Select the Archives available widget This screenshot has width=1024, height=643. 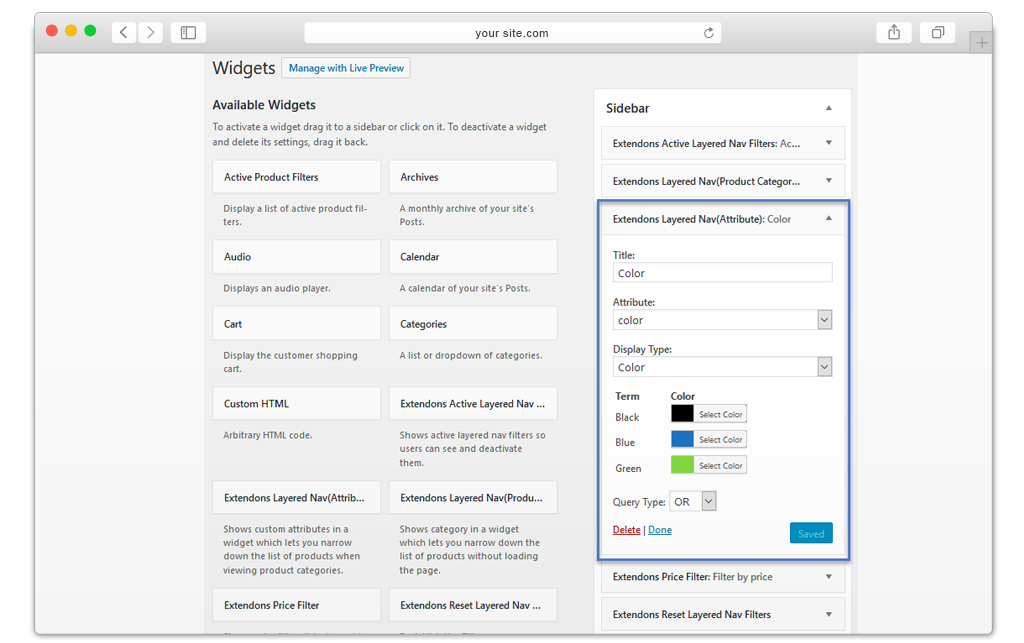click(x=473, y=177)
